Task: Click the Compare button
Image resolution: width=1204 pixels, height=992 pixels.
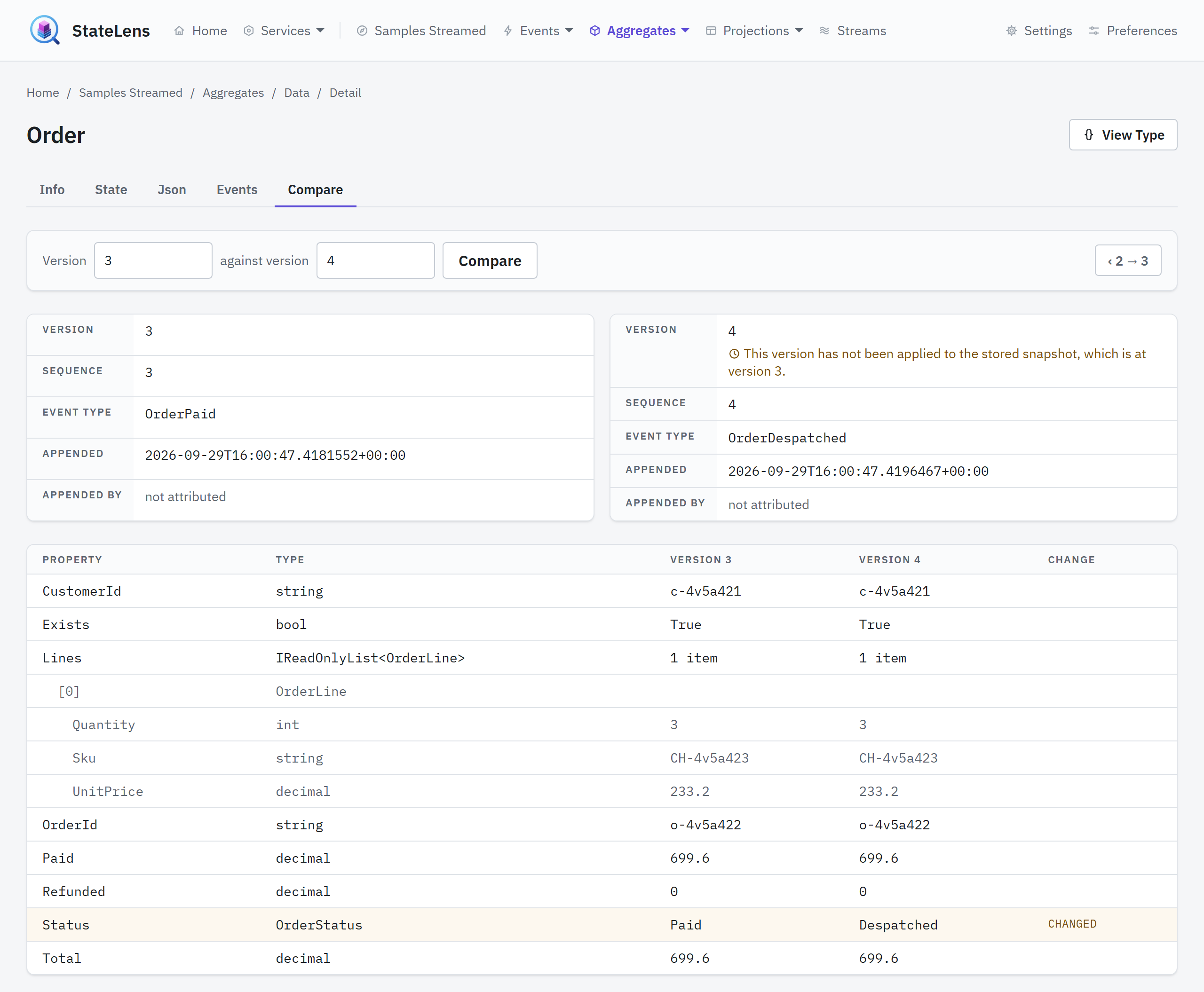Action: tap(490, 260)
